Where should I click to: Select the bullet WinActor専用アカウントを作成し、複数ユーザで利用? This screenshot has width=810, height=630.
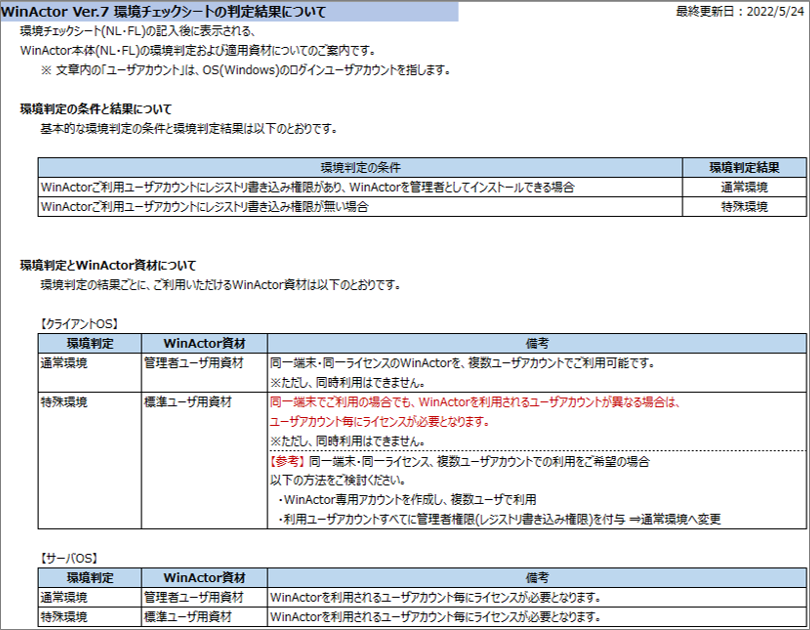[x=406, y=500]
